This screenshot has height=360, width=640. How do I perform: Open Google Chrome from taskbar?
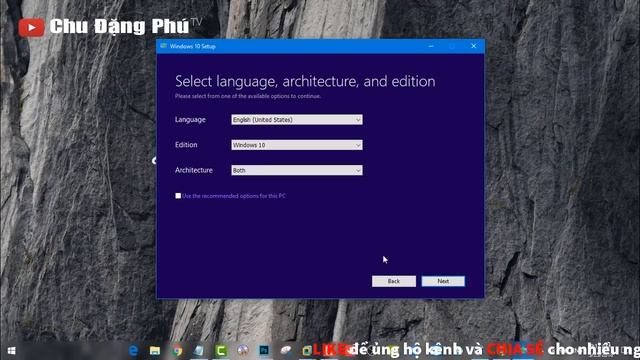(177, 350)
